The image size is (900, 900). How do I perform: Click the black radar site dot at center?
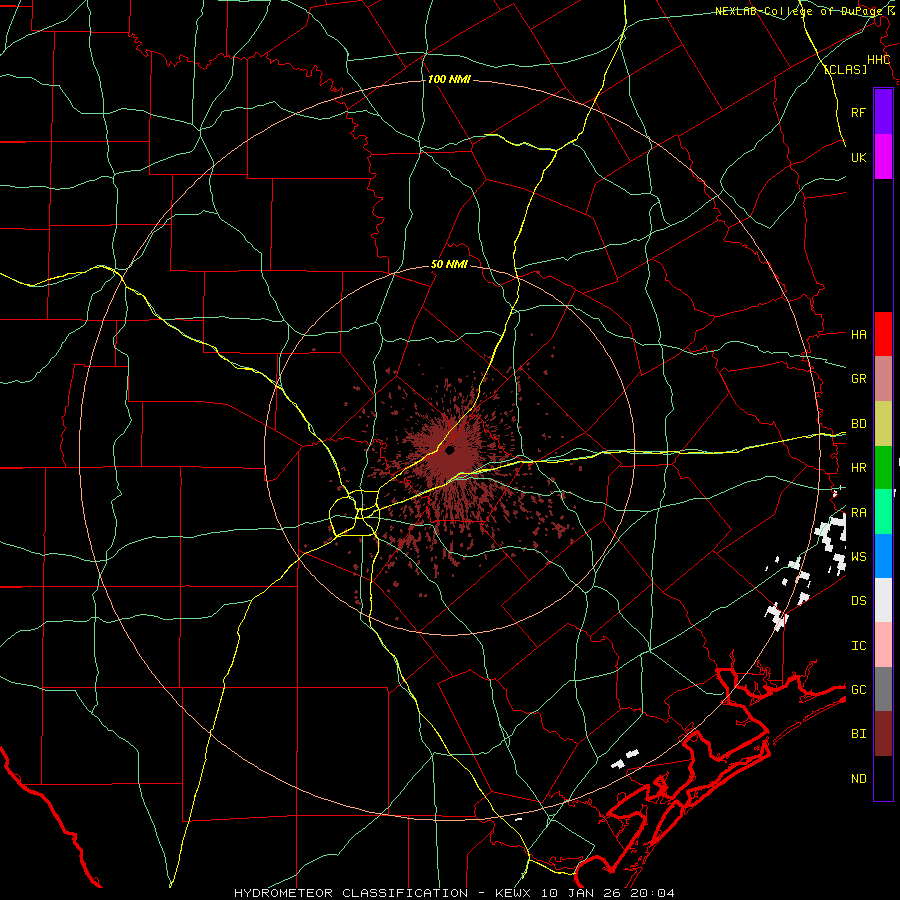[450, 451]
